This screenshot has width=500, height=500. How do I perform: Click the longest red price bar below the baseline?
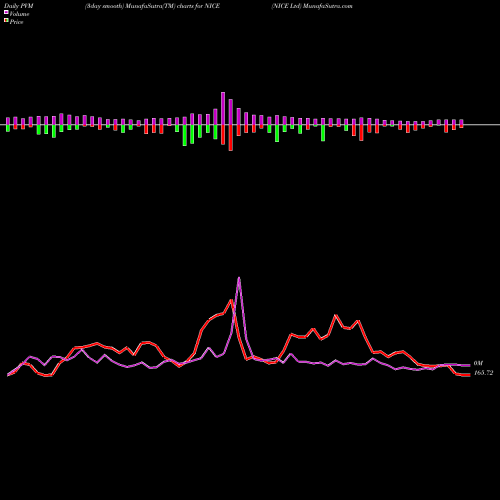[x=231, y=138]
